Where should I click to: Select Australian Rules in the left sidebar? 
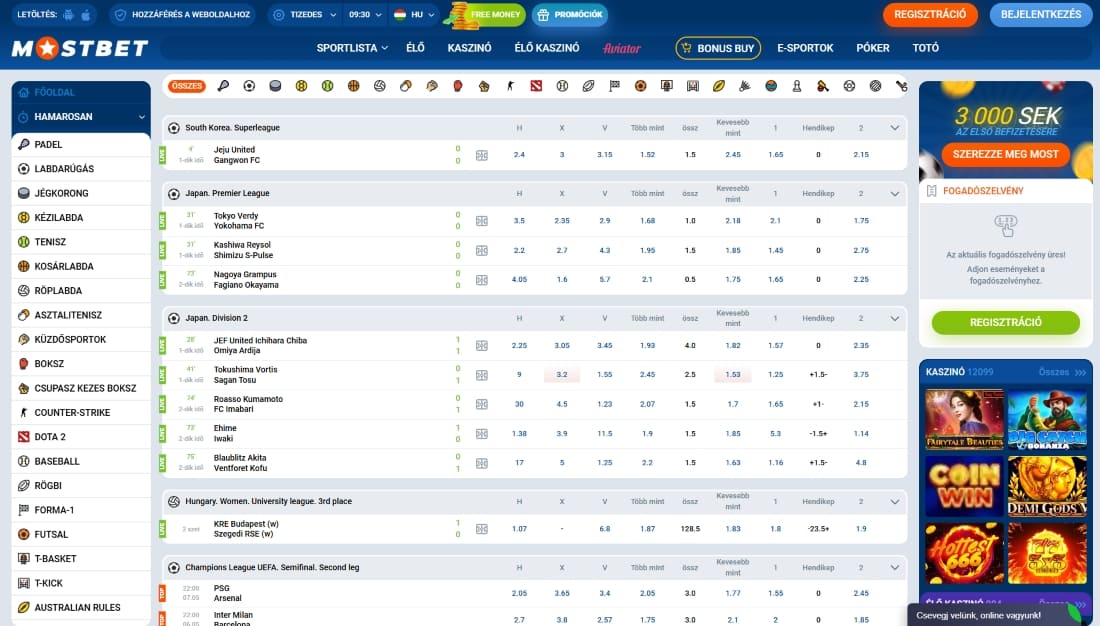click(81, 607)
